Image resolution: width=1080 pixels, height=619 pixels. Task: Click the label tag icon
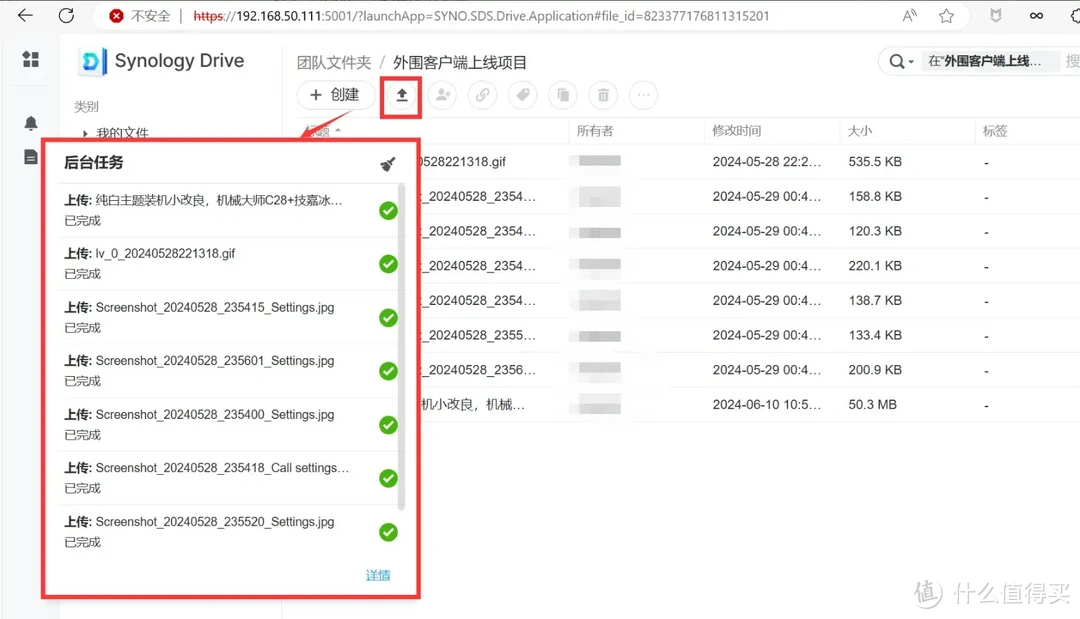point(521,95)
